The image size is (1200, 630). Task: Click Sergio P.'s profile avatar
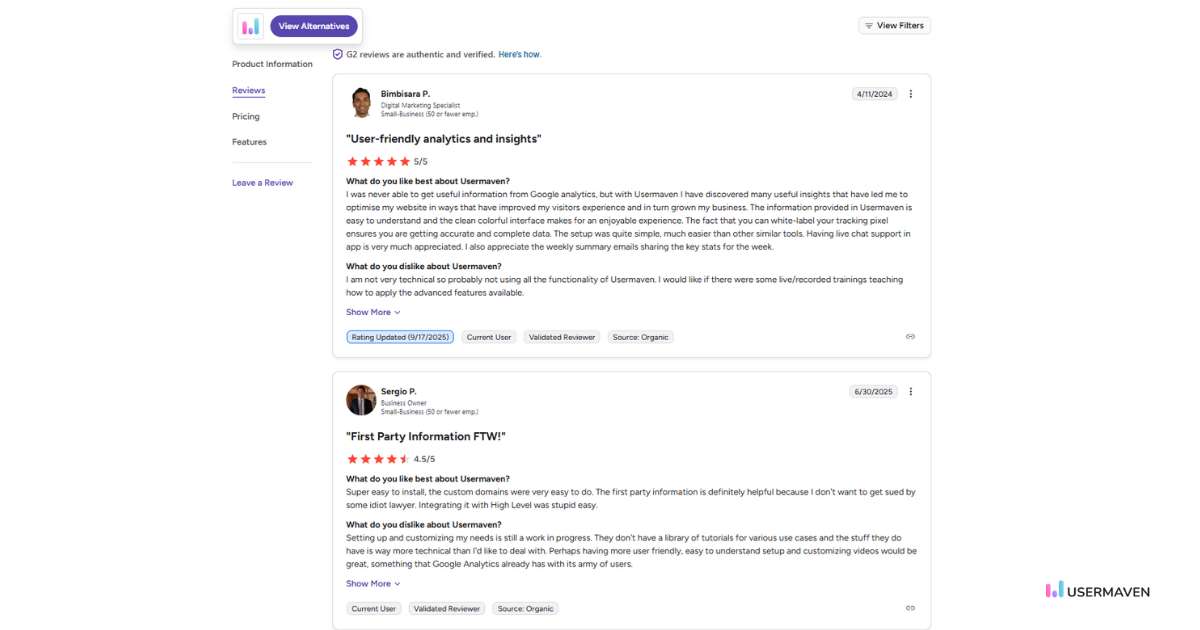(361, 400)
